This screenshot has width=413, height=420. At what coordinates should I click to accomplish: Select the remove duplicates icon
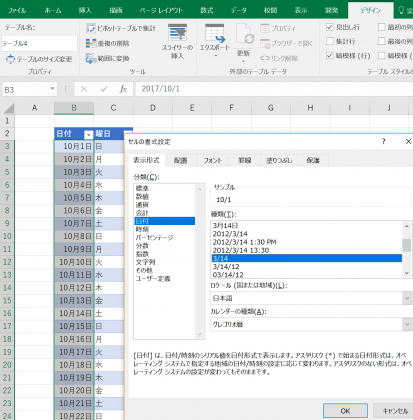point(91,43)
